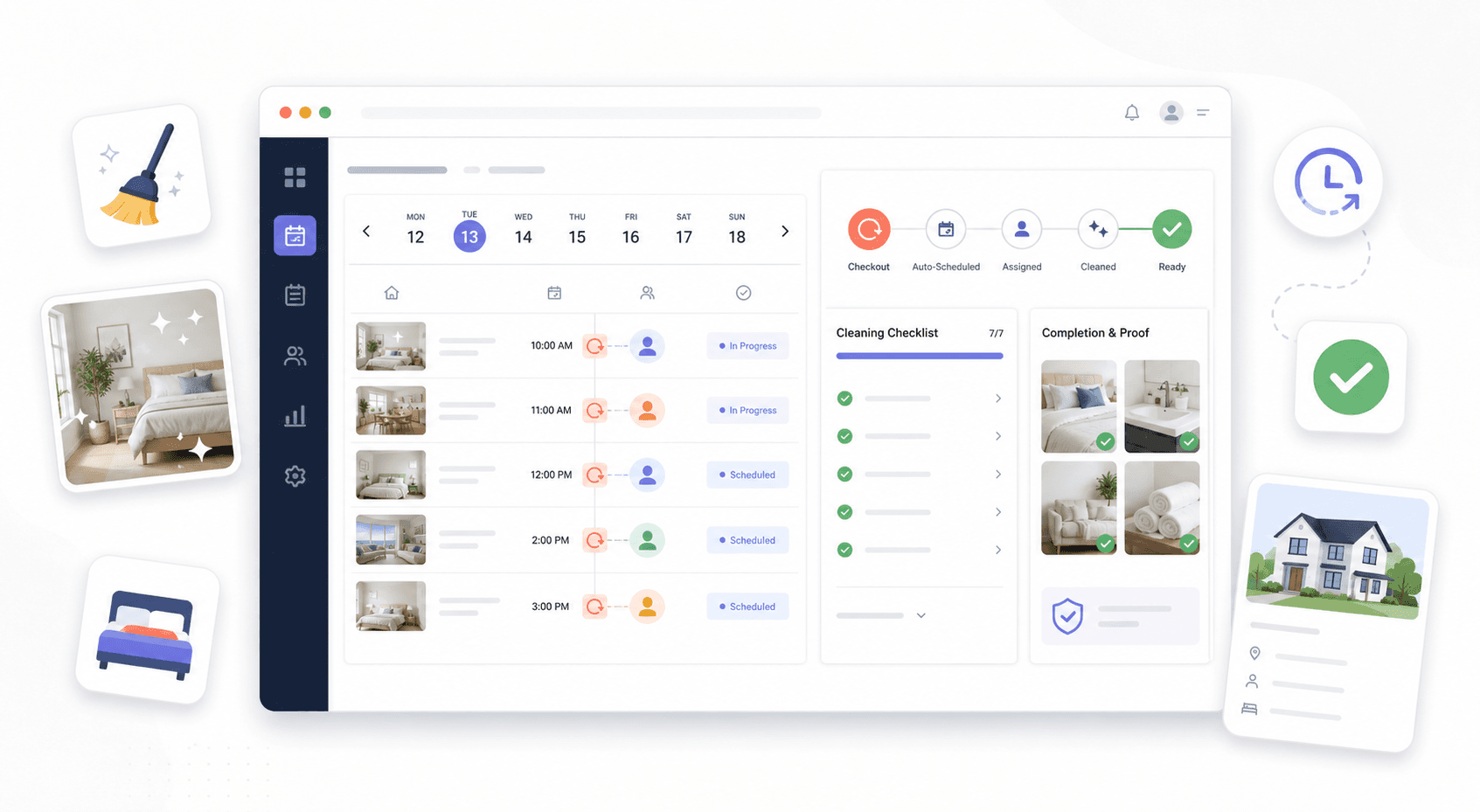Open the property thumbnail on 10:00 AM row
The image size is (1480, 812).
click(x=391, y=346)
